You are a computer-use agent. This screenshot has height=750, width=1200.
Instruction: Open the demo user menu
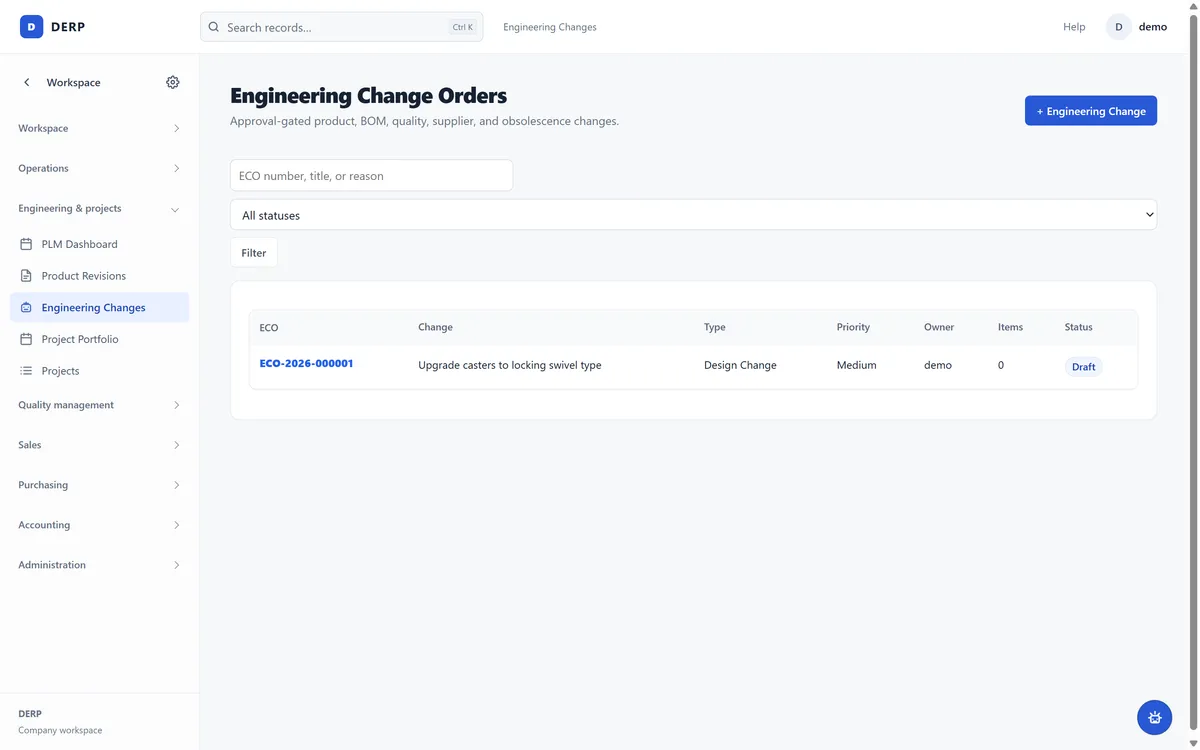[x=1137, y=27]
